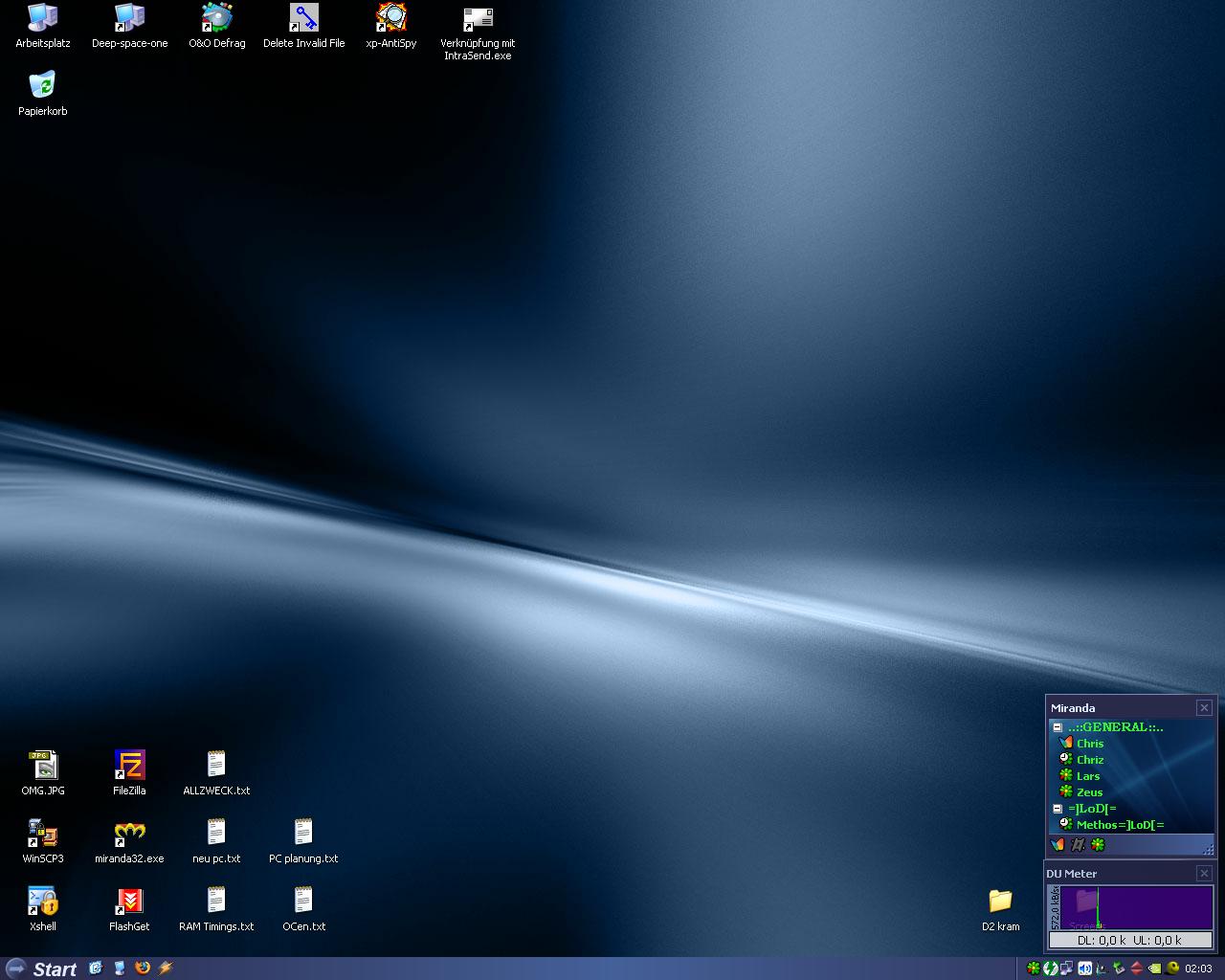
Task: Launch Firefox from the quick launch bar
Action: point(143,968)
